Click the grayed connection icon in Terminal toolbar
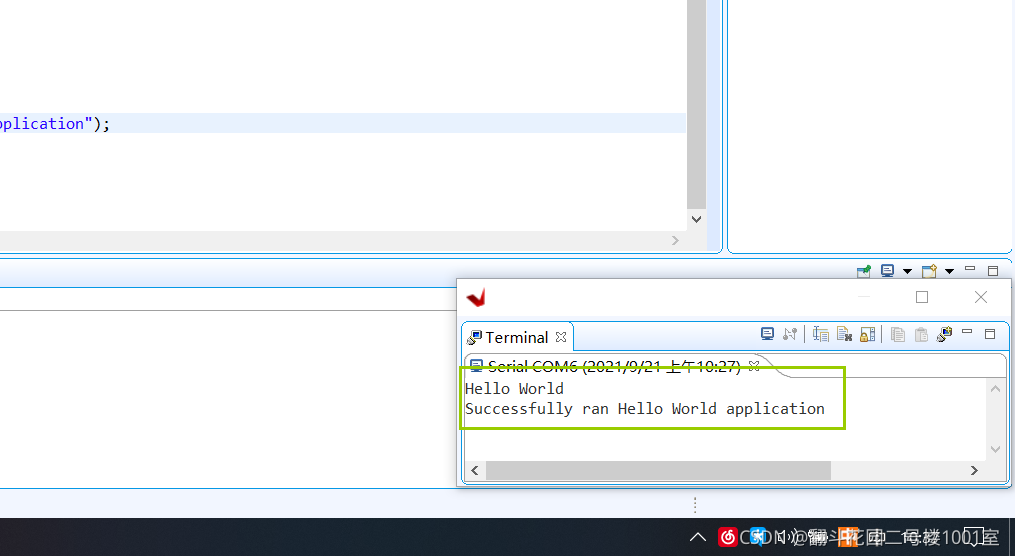The height and width of the screenshot is (556, 1015). (790, 334)
